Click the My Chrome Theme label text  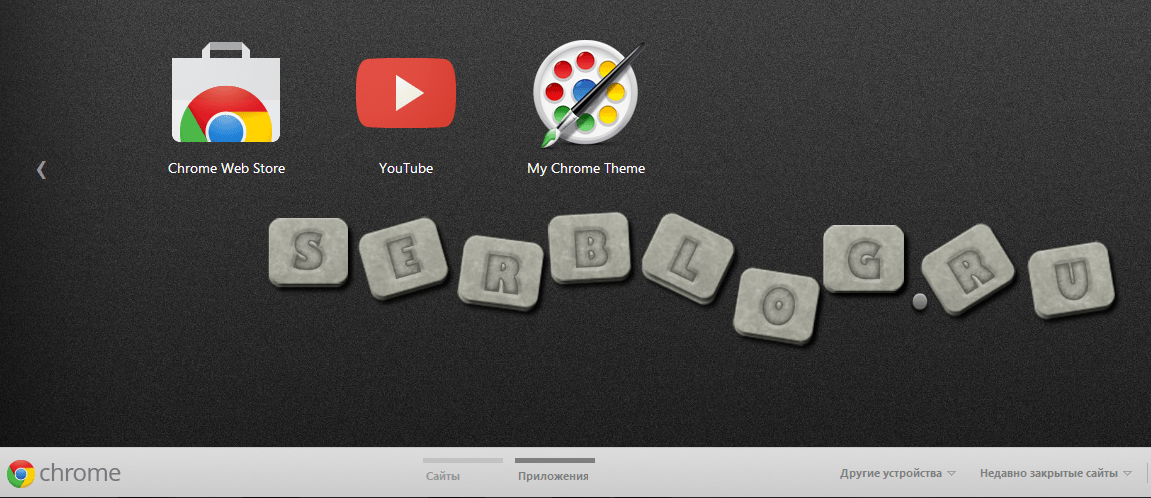click(586, 168)
